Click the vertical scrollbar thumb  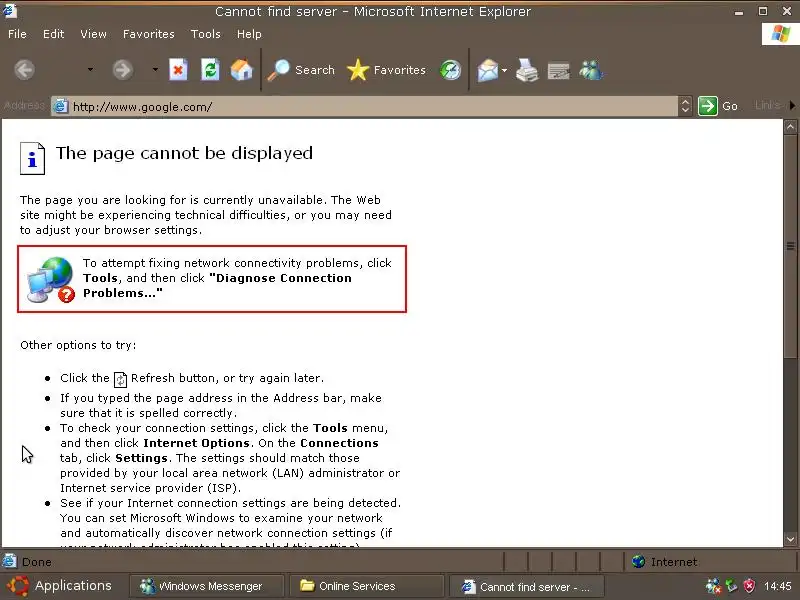(x=791, y=246)
